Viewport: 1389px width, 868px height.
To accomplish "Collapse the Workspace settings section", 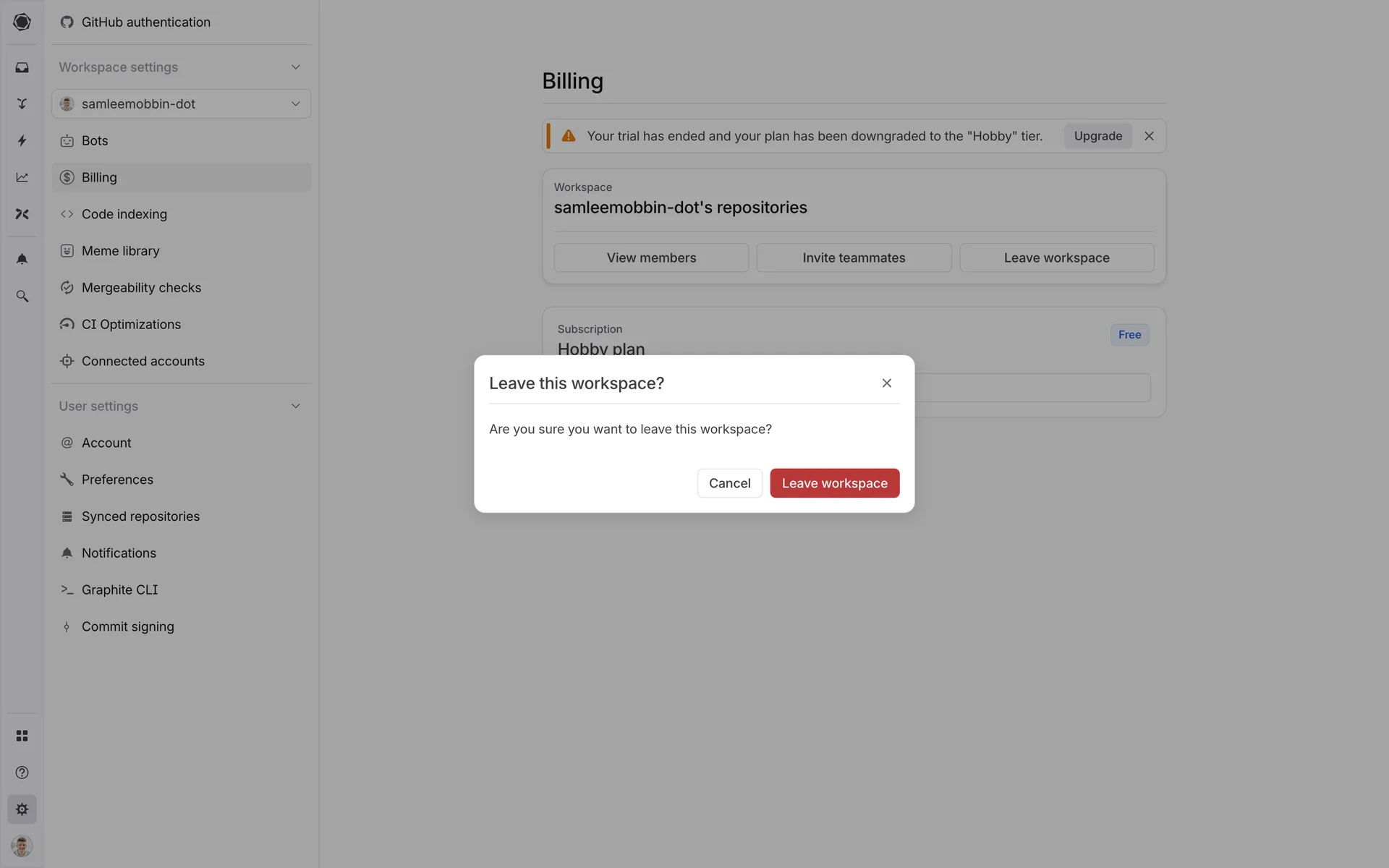I will (295, 67).
